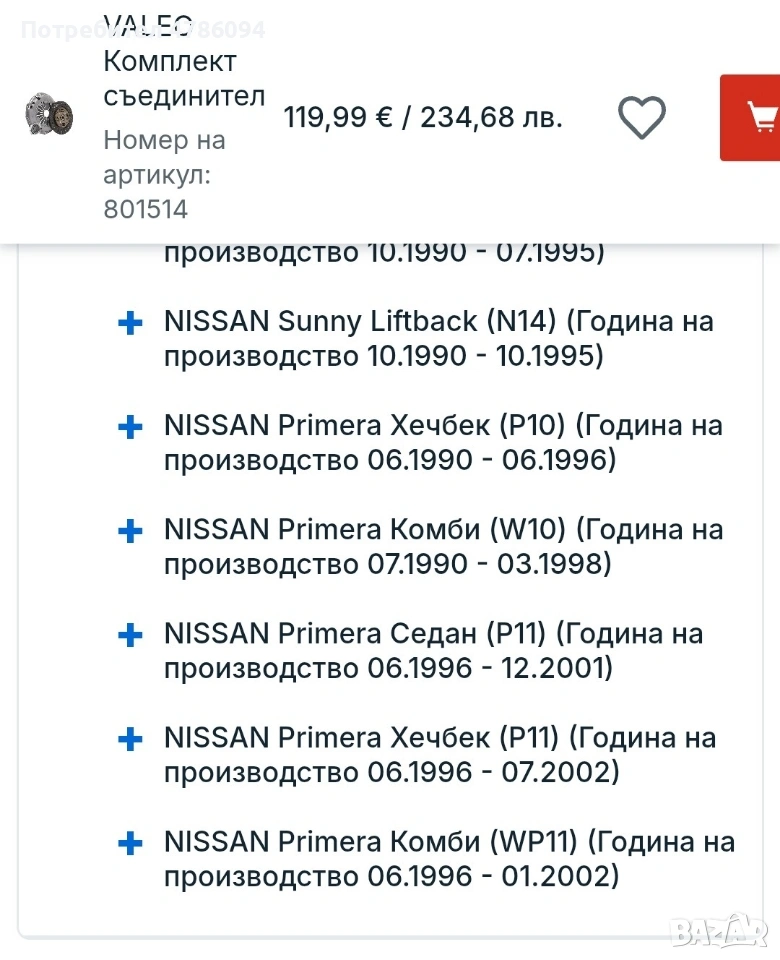780x960 pixels.
Task: Click the 119,99 € price text
Action: coord(338,118)
